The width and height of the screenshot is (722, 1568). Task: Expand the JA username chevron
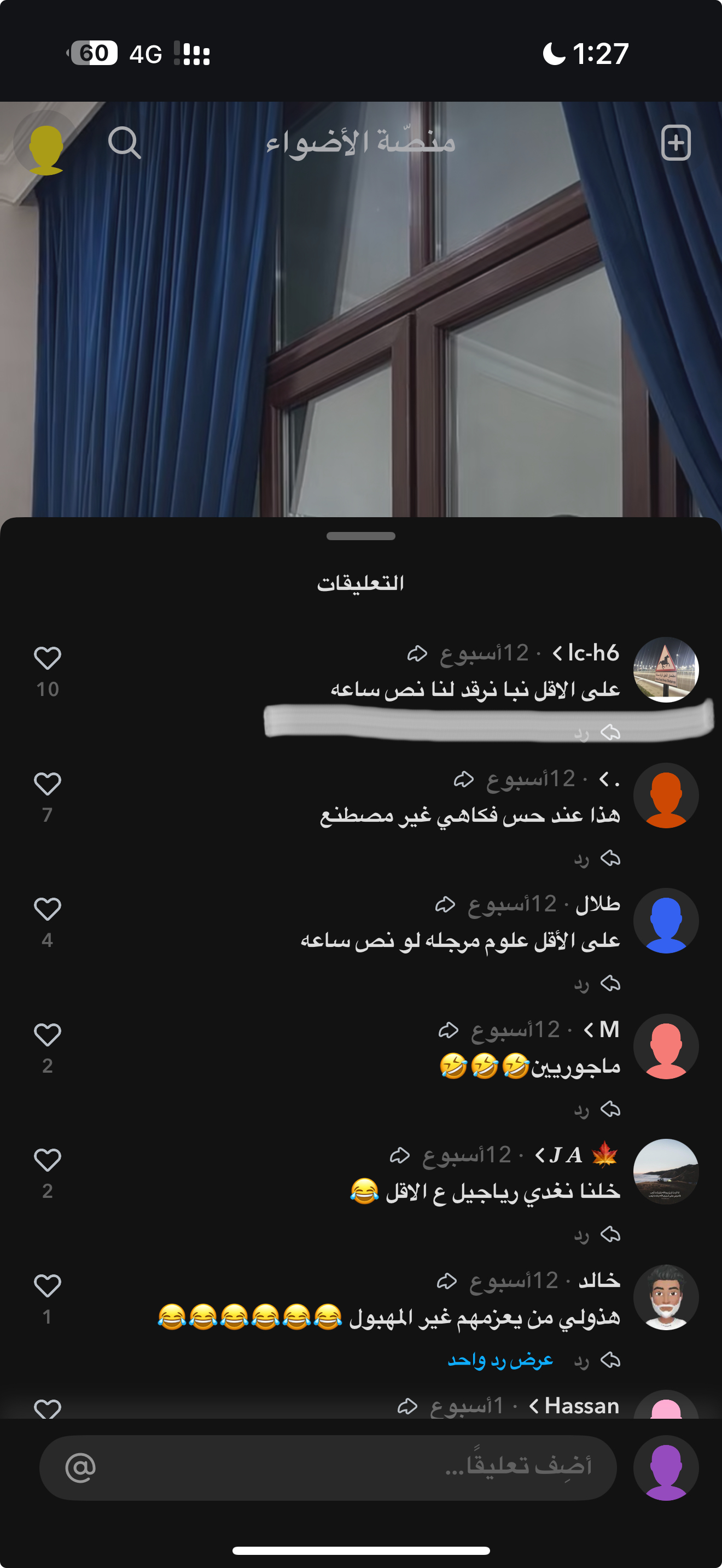tap(539, 1155)
